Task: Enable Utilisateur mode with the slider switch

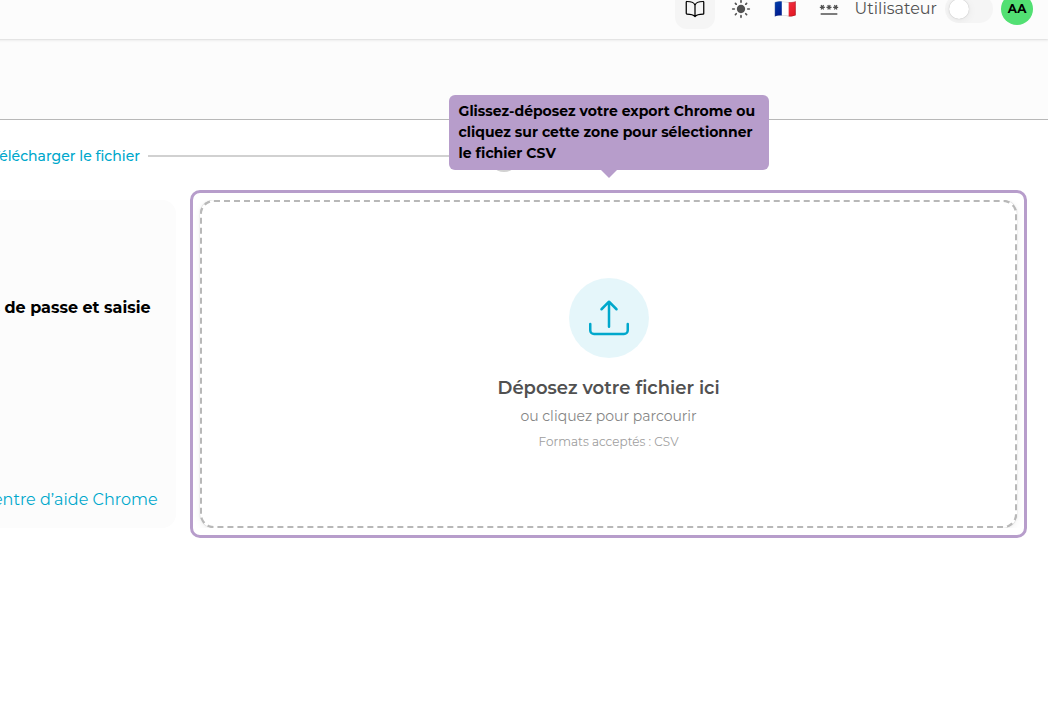Action: (966, 9)
